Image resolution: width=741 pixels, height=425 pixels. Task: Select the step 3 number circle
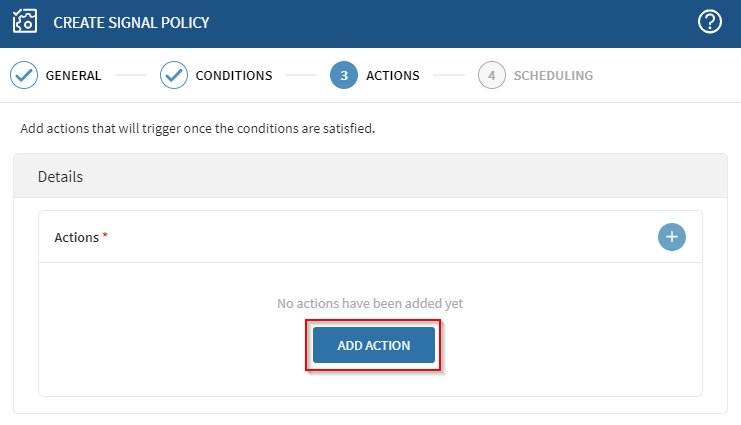(343, 75)
